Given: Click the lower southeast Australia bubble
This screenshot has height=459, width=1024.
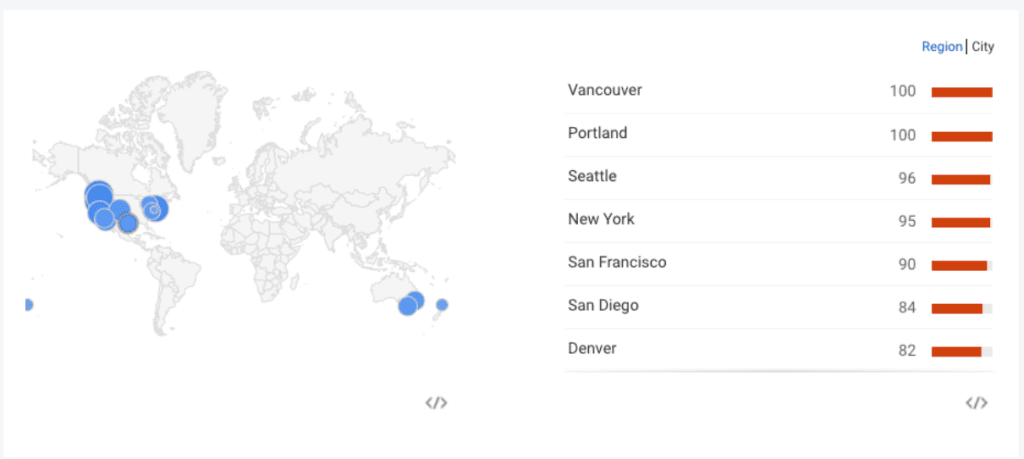Looking at the screenshot, I should coord(408,306).
